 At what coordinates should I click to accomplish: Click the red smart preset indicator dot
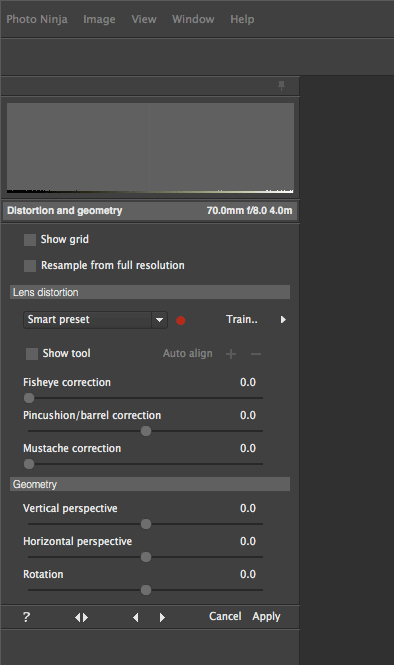coord(181,321)
